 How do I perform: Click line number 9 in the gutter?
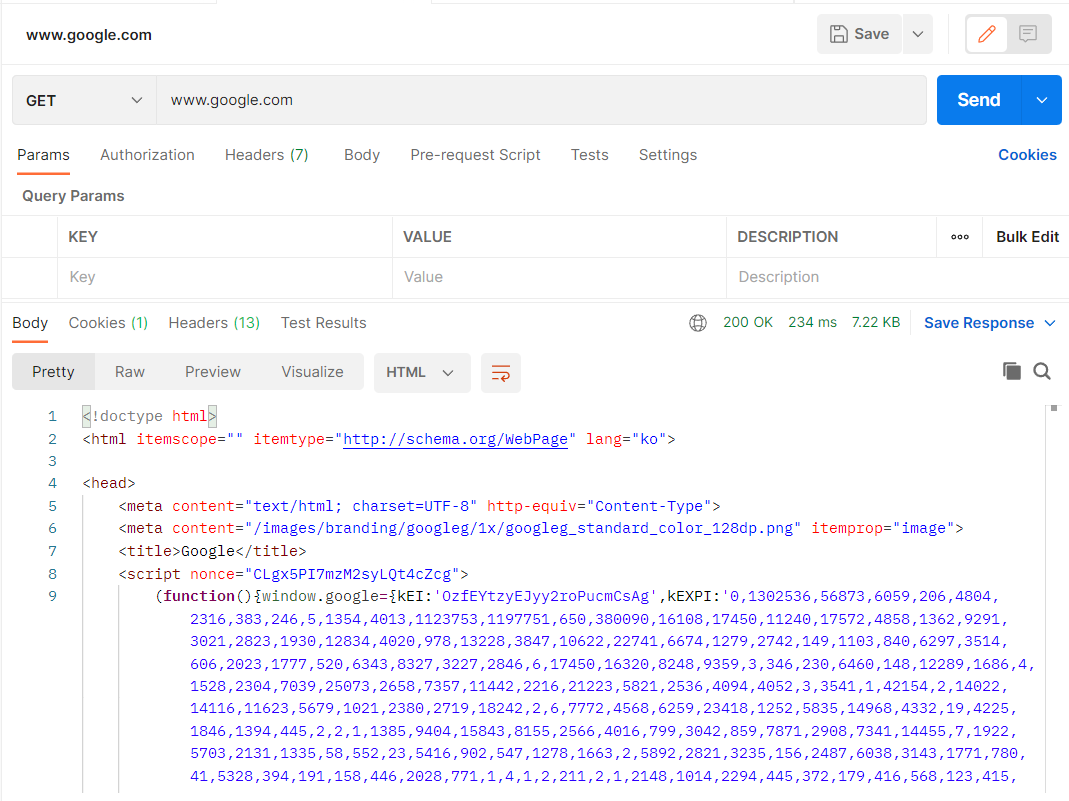pos(52,596)
